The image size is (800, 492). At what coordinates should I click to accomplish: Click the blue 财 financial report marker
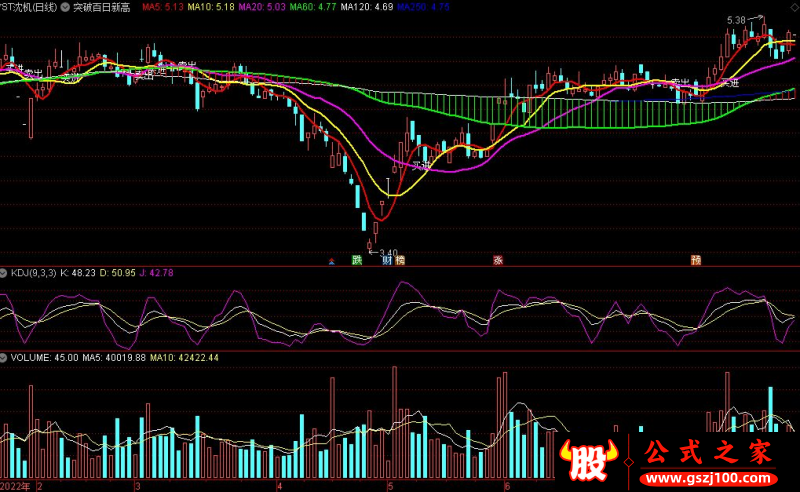click(x=388, y=260)
